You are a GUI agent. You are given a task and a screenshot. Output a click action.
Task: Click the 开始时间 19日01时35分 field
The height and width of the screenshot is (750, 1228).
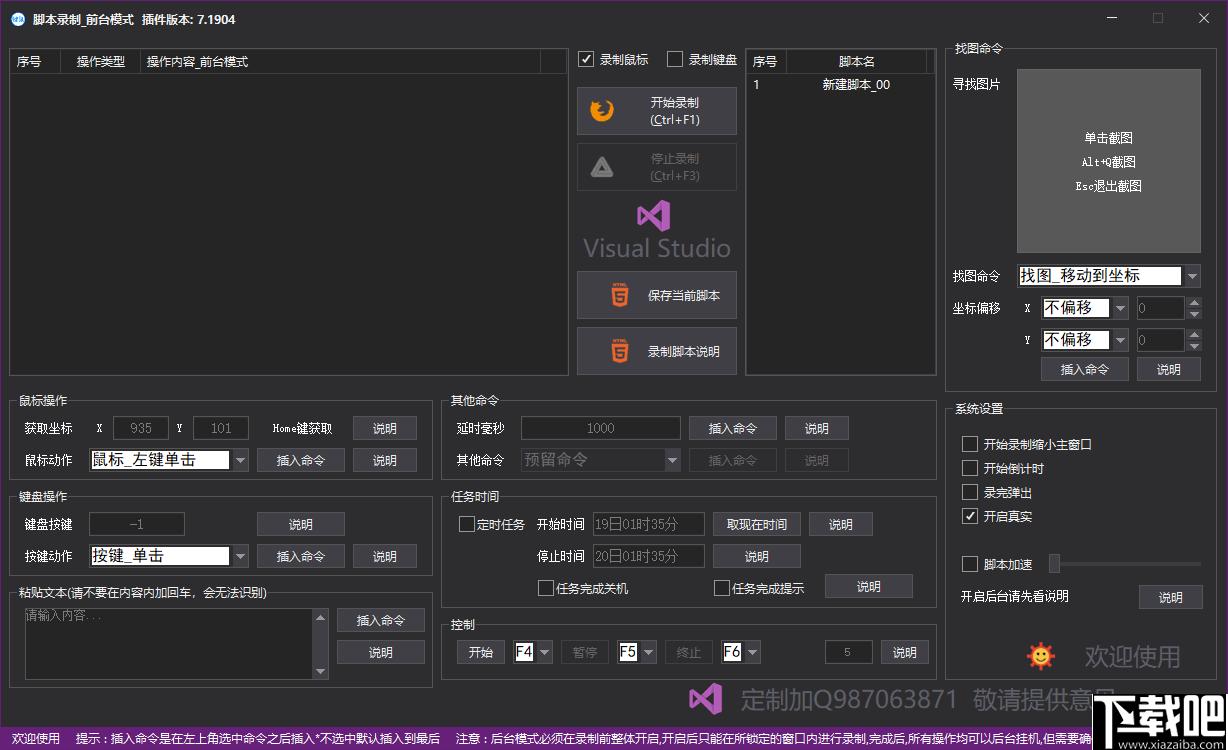[x=649, y=524]
